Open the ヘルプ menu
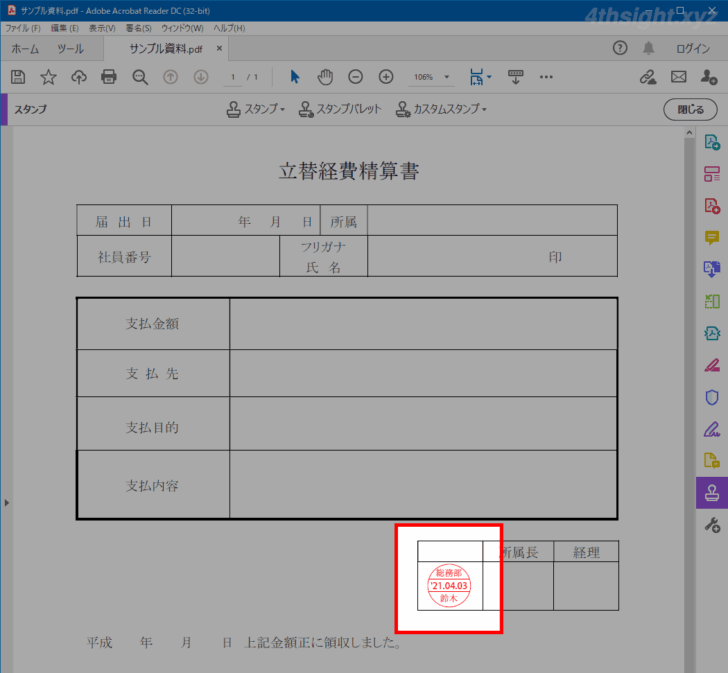 tap(229, 28)
